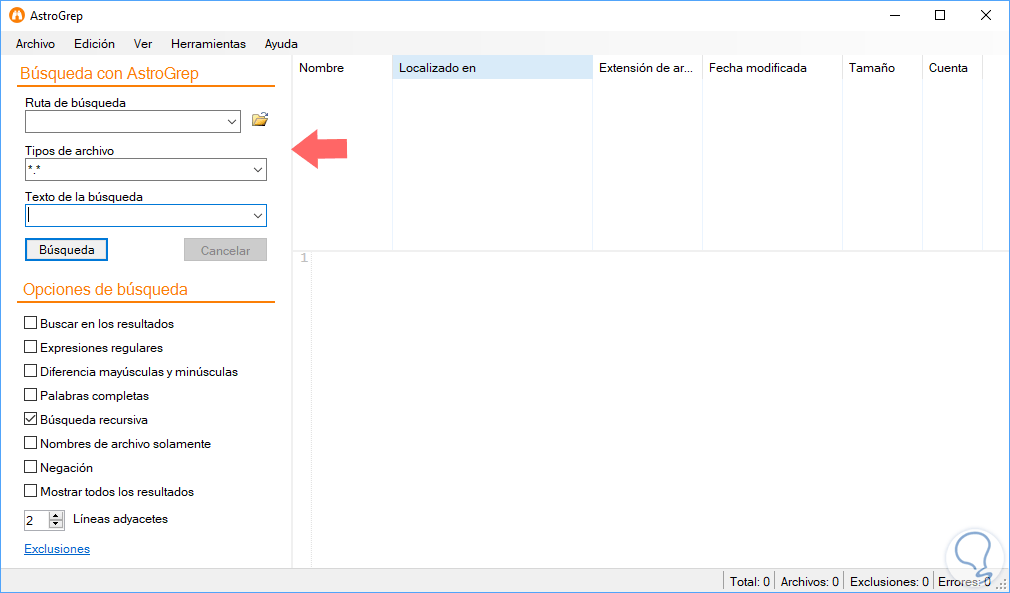Open the Edición menu

[x=94, y=44]
